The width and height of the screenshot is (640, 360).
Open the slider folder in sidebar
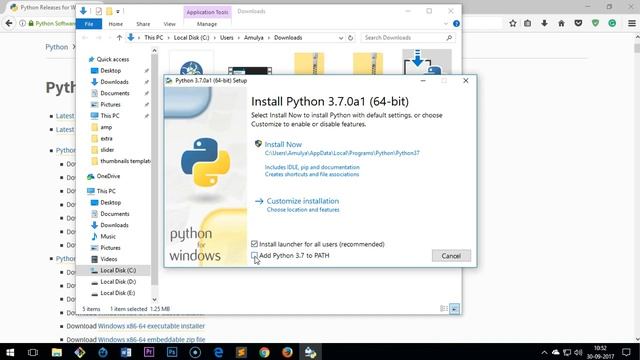click(x=107, y=150)
